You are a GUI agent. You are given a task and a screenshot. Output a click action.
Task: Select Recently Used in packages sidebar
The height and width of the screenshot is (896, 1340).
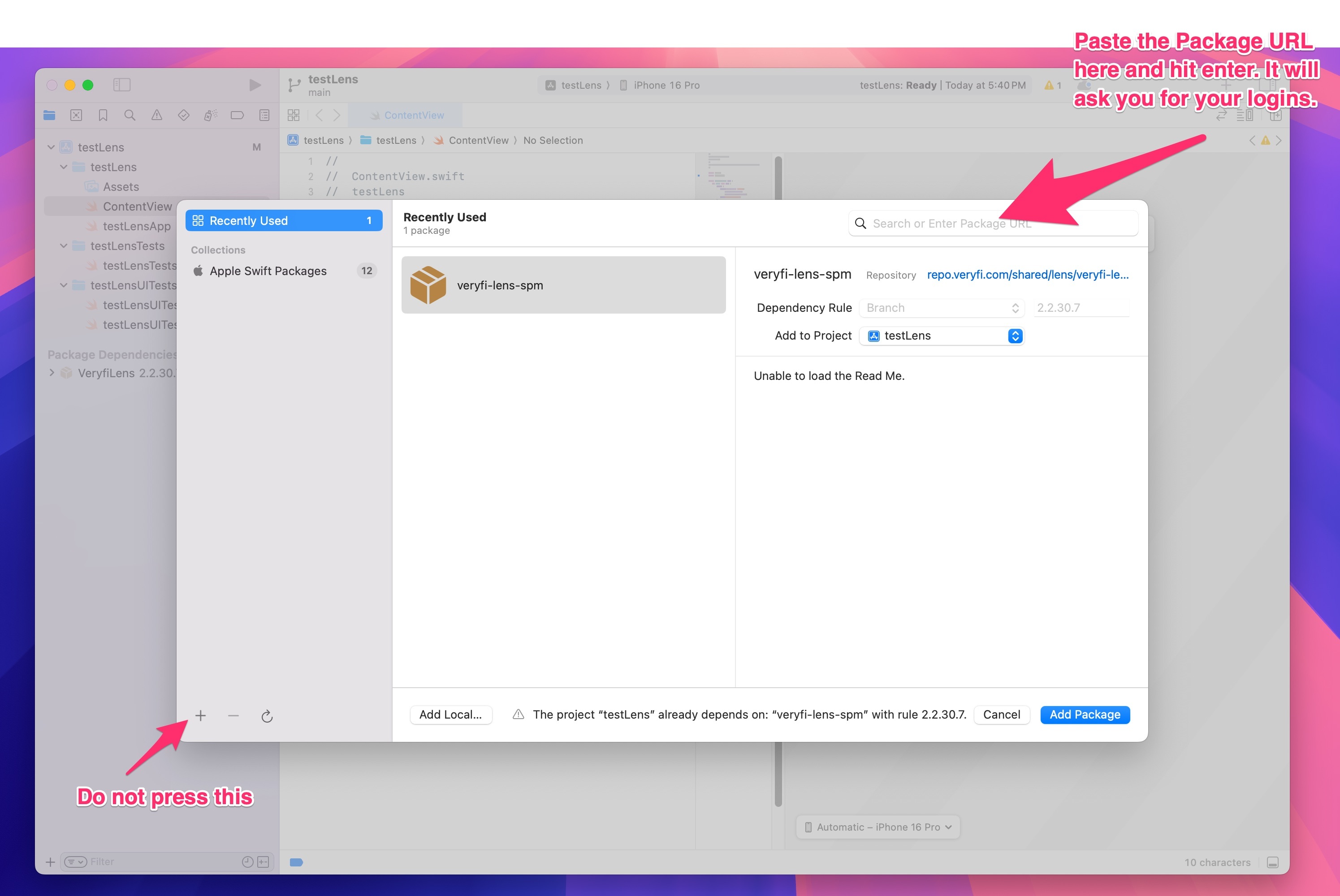tap(284, 220)
